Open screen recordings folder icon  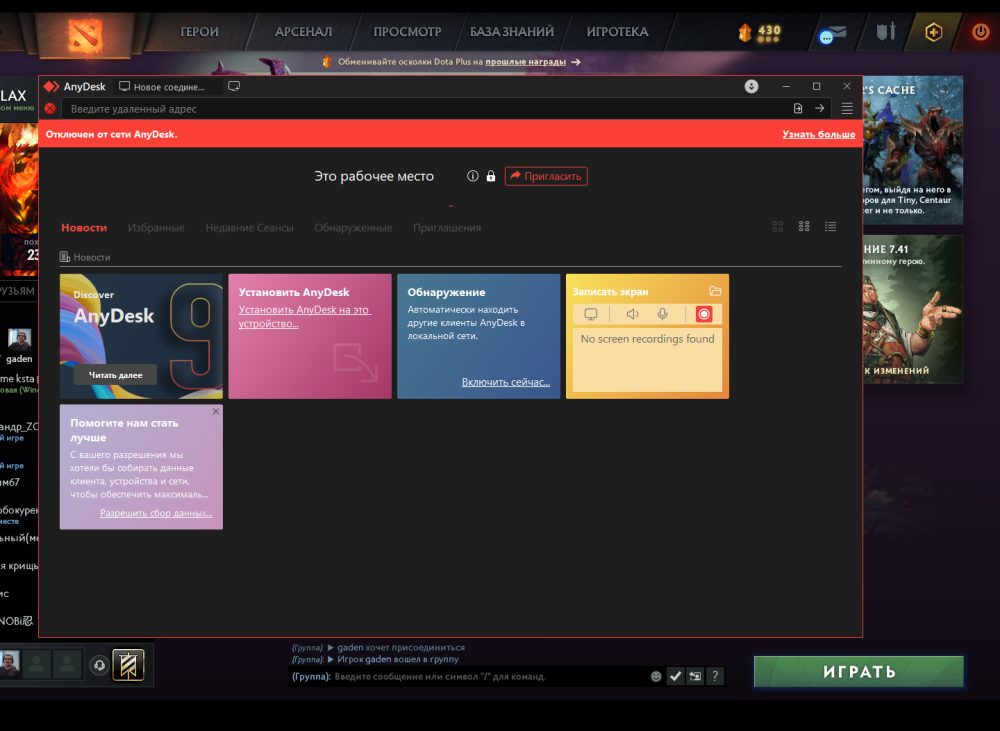[715, 291]
